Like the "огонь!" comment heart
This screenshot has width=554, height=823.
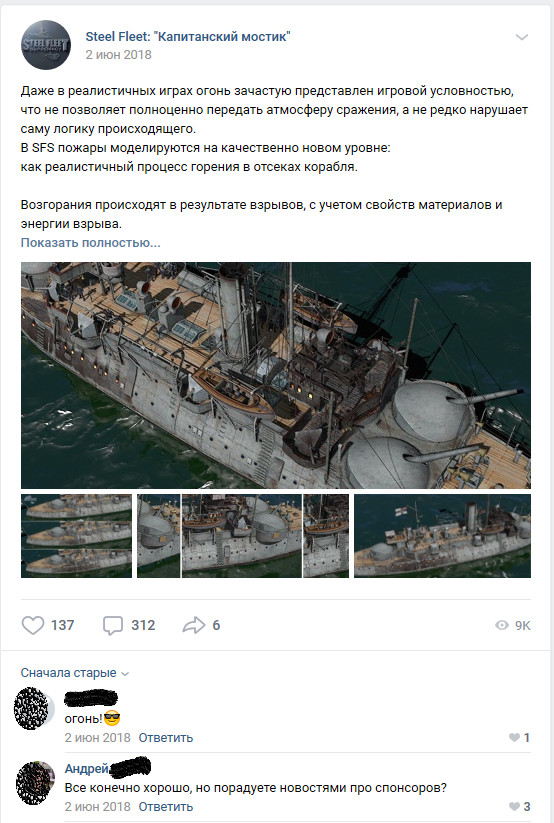(515, 737)
